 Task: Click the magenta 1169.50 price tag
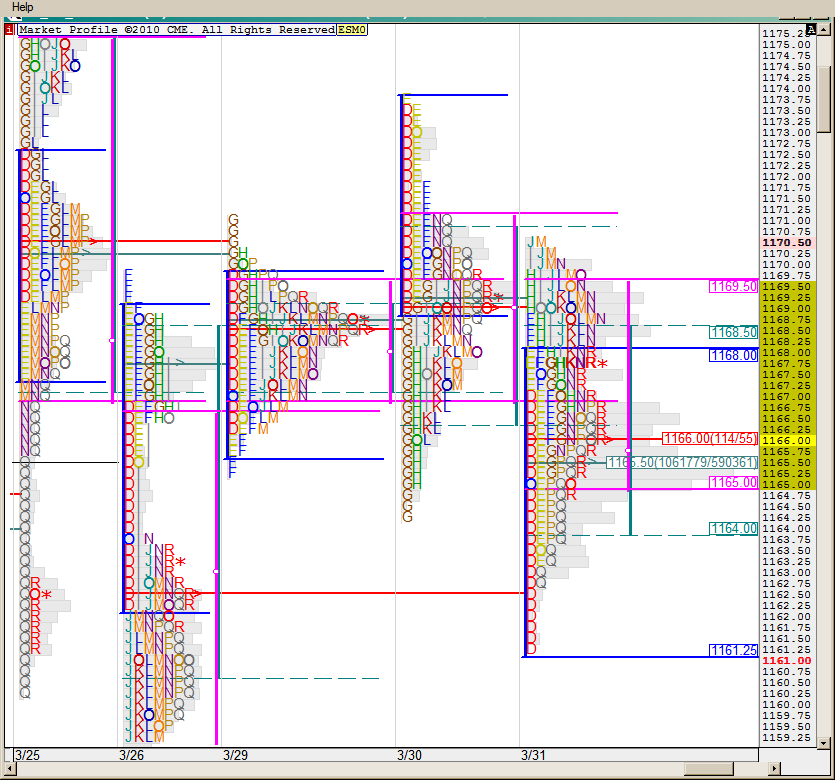coord(733,286)
